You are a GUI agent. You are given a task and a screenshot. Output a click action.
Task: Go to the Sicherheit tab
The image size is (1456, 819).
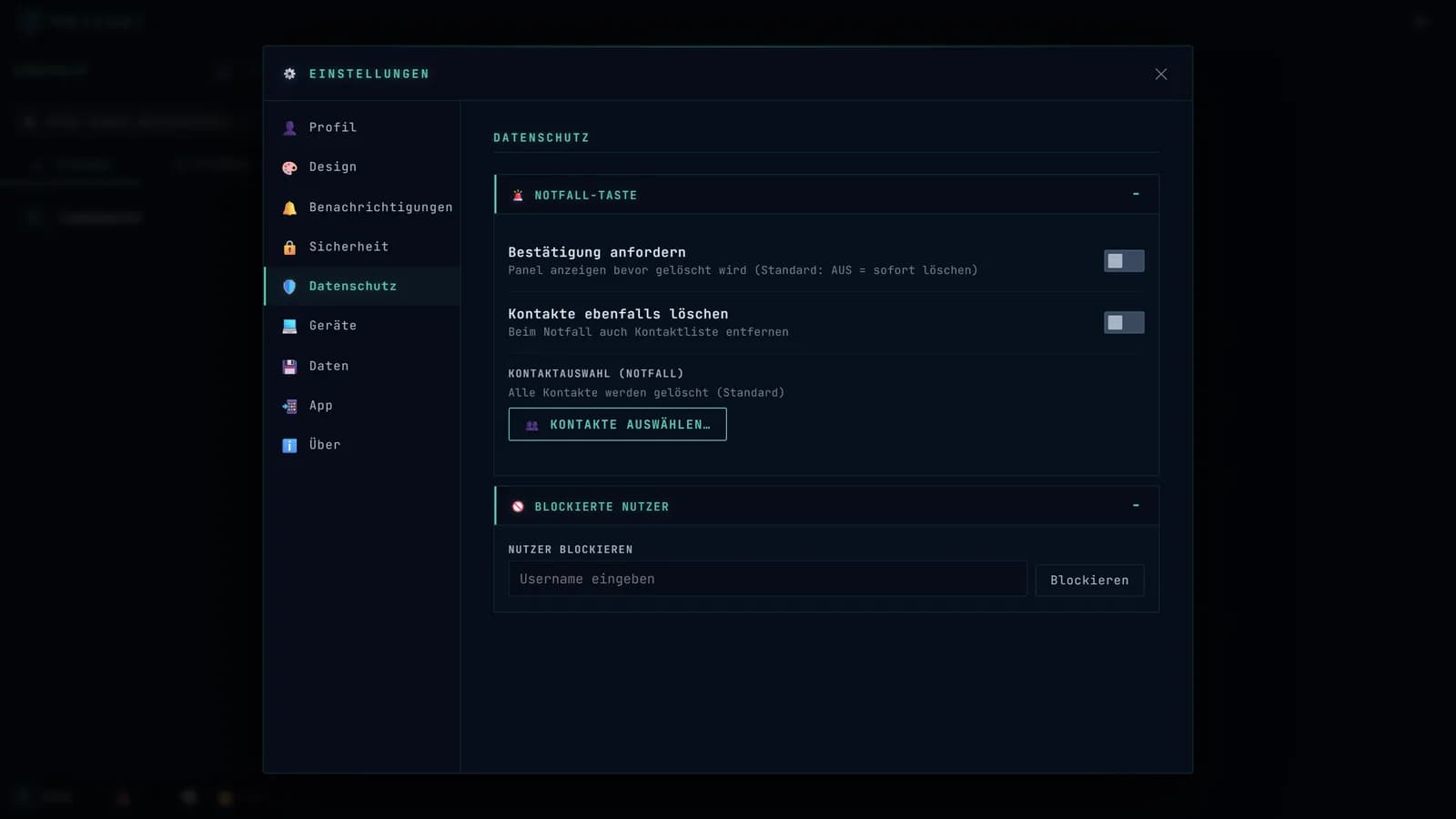[362, 247]
